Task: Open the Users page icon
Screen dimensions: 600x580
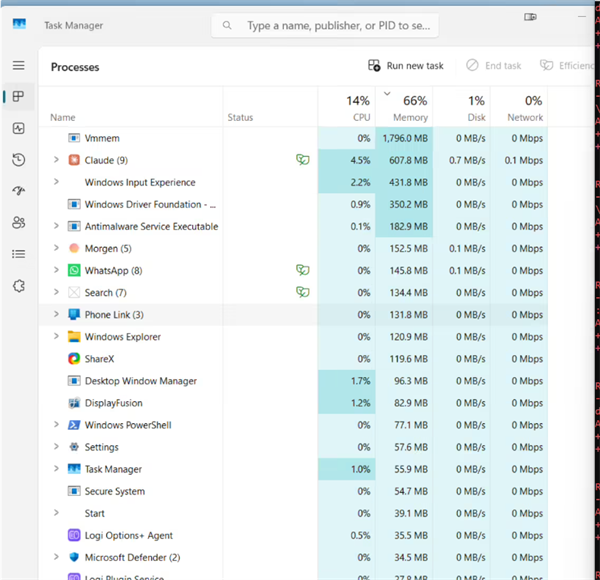Action: point(18,222)
